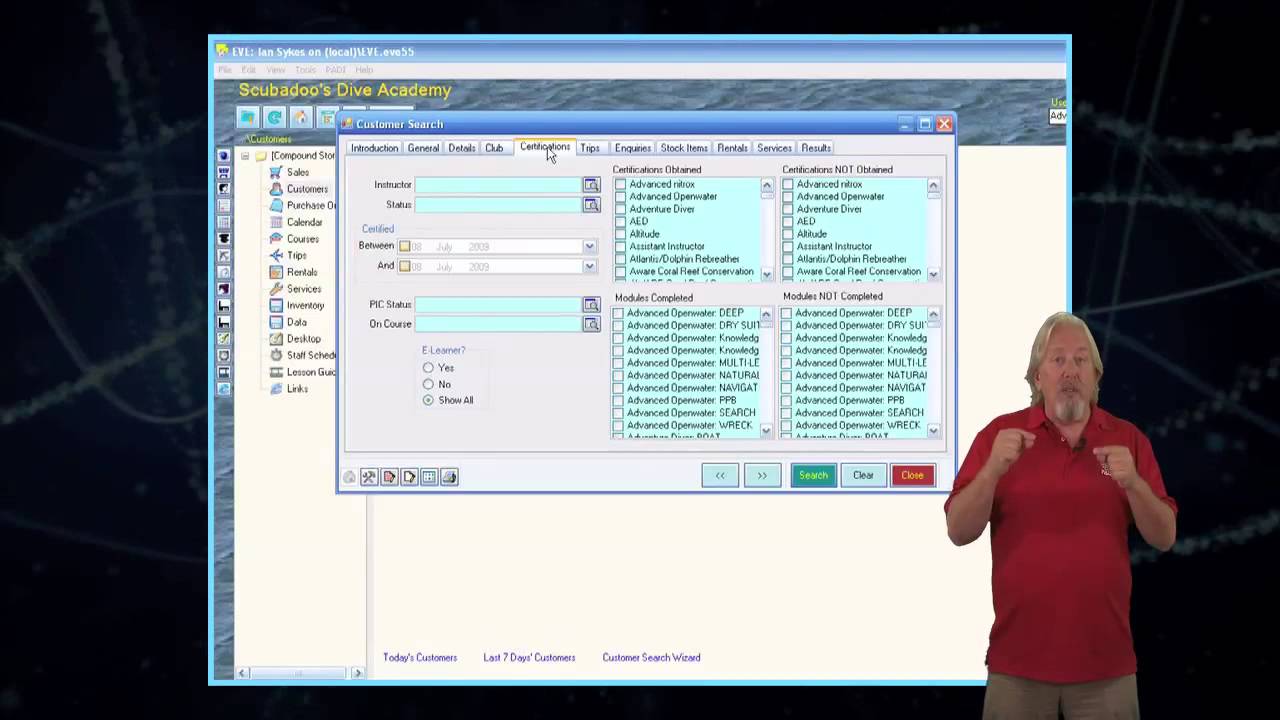Click the tools wrench icon in dialog footer

(x=369, y=477)
